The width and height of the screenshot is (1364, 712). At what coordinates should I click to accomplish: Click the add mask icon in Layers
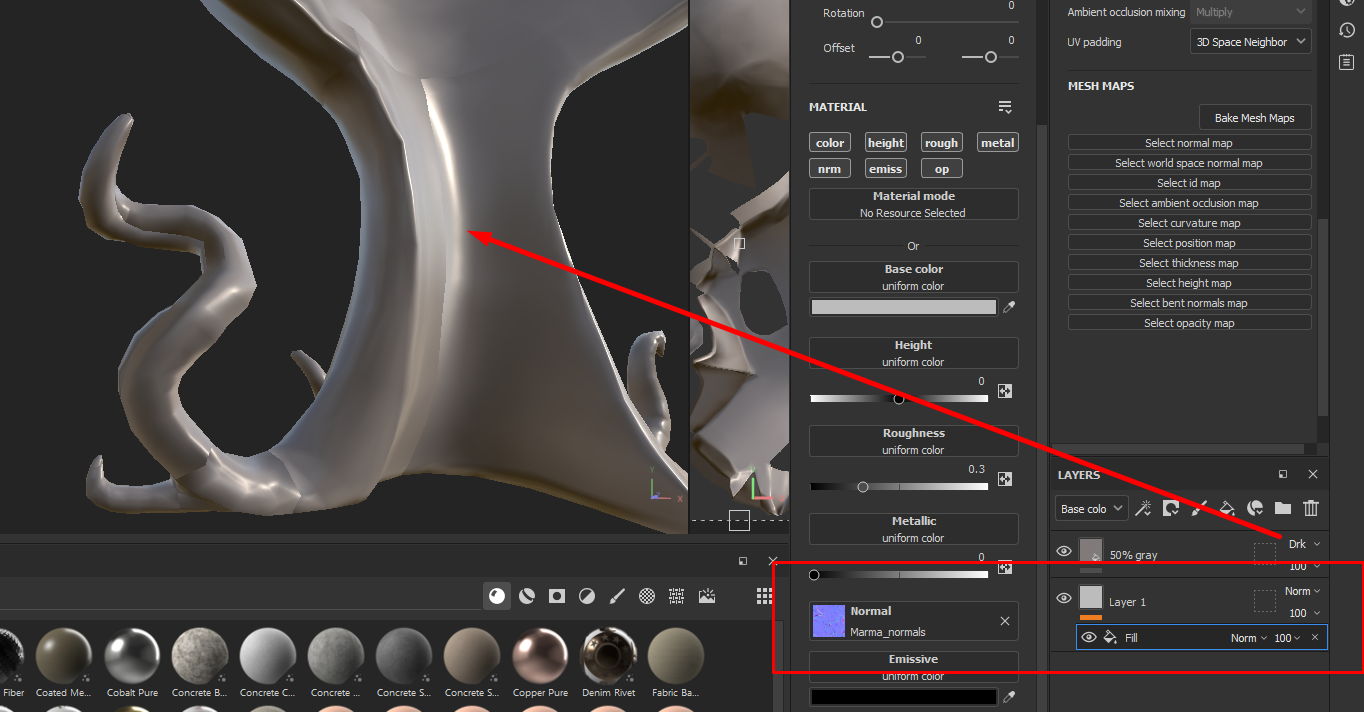1171,508
